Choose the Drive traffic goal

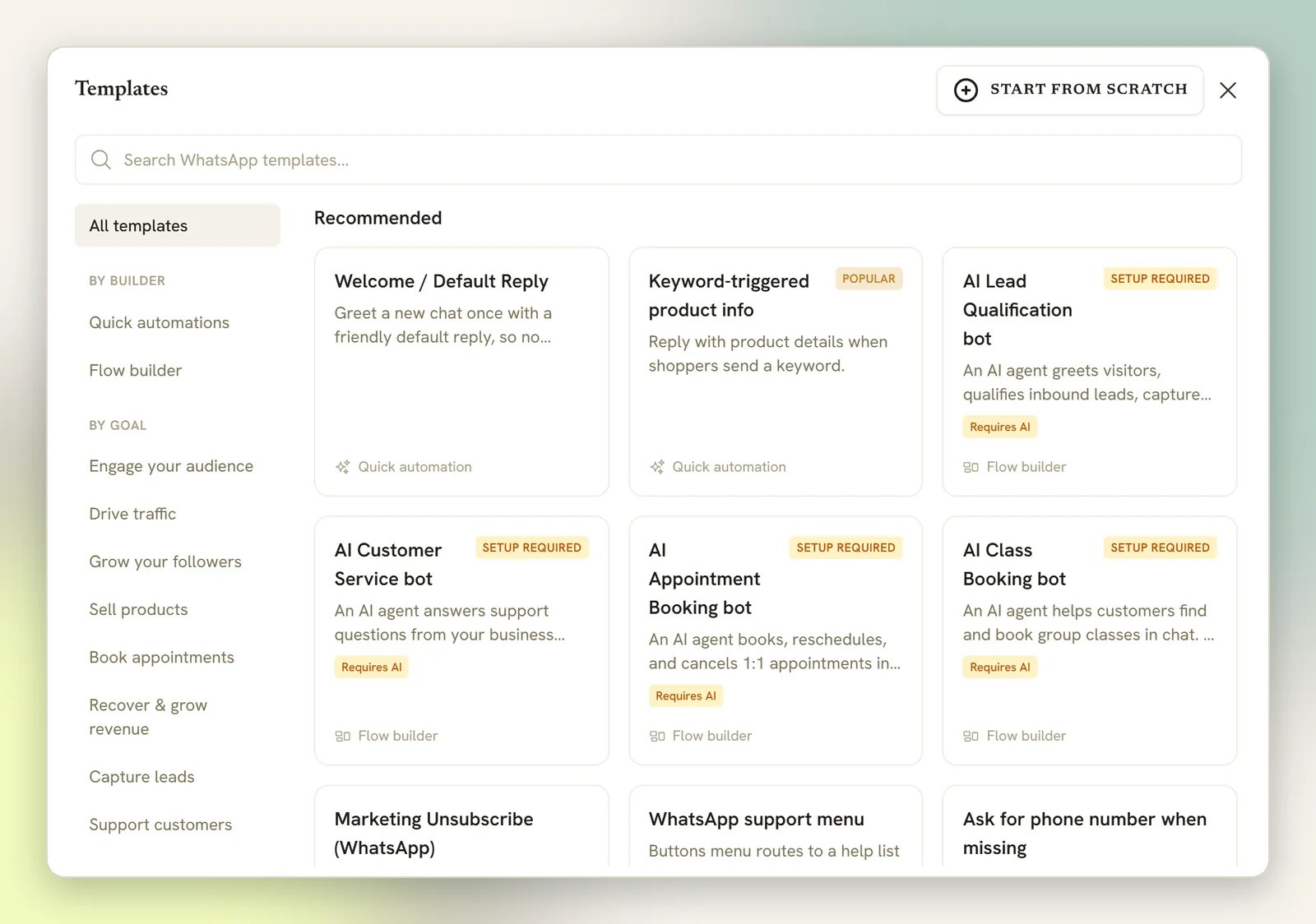click(x=132, y=514)
